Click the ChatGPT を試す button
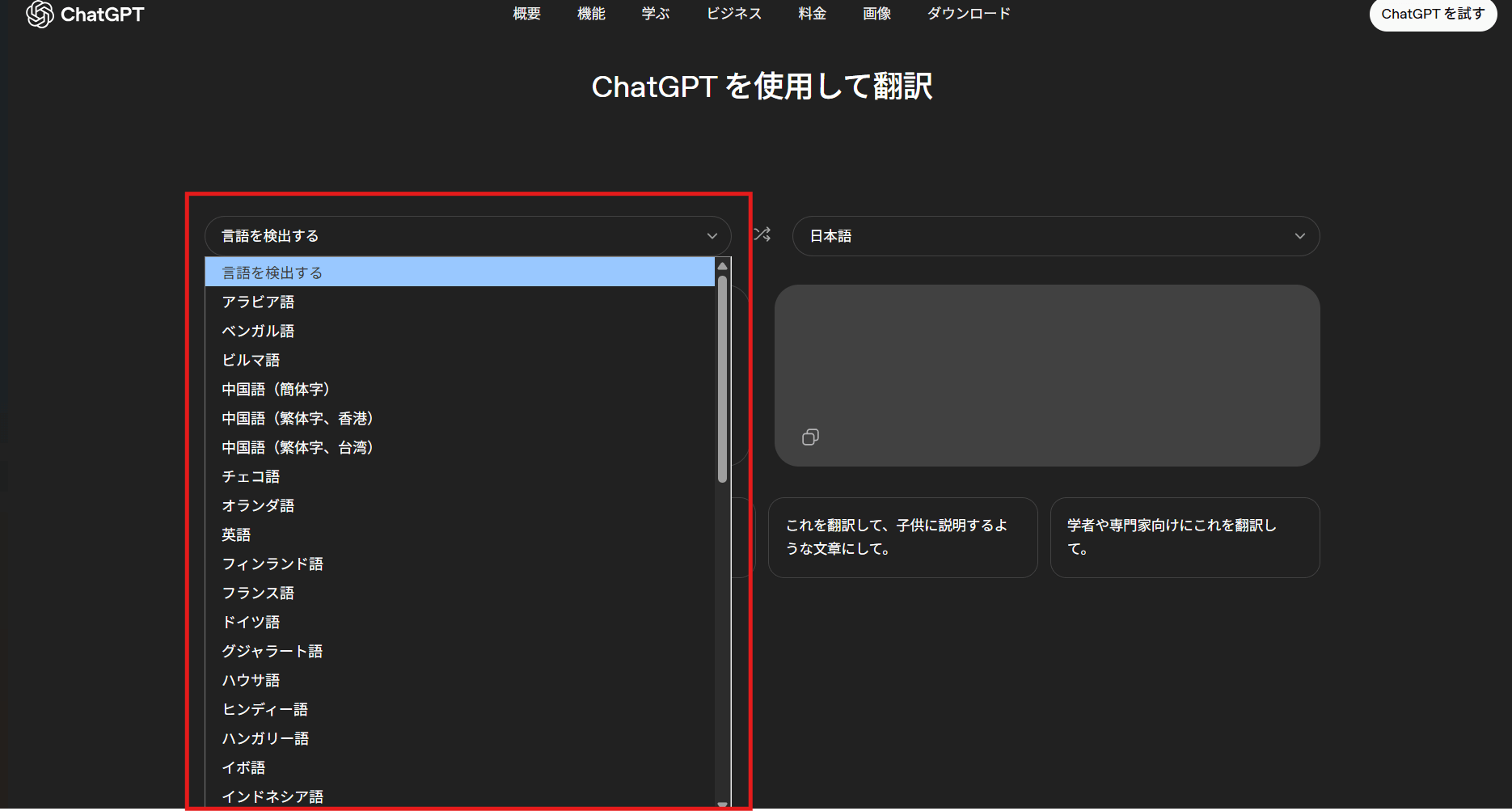Image resolution: width=1512 pixels, height=811 pixels. (x=1432, y=14)
